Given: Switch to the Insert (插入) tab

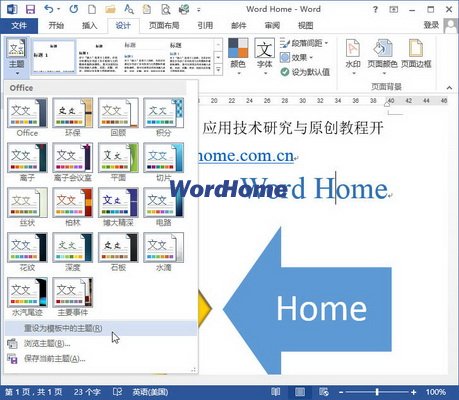Looking at the screenshot, I should (89, 26).
